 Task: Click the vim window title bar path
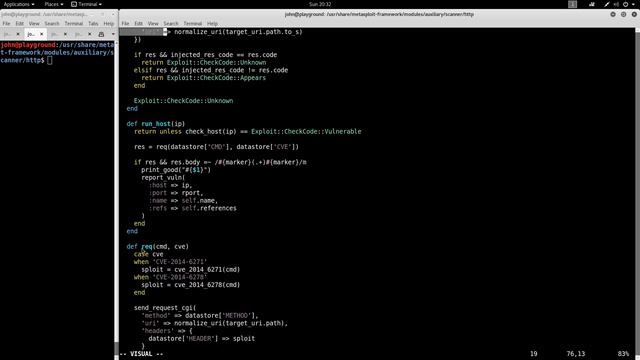pyautogui.click(x=379, y=14)
